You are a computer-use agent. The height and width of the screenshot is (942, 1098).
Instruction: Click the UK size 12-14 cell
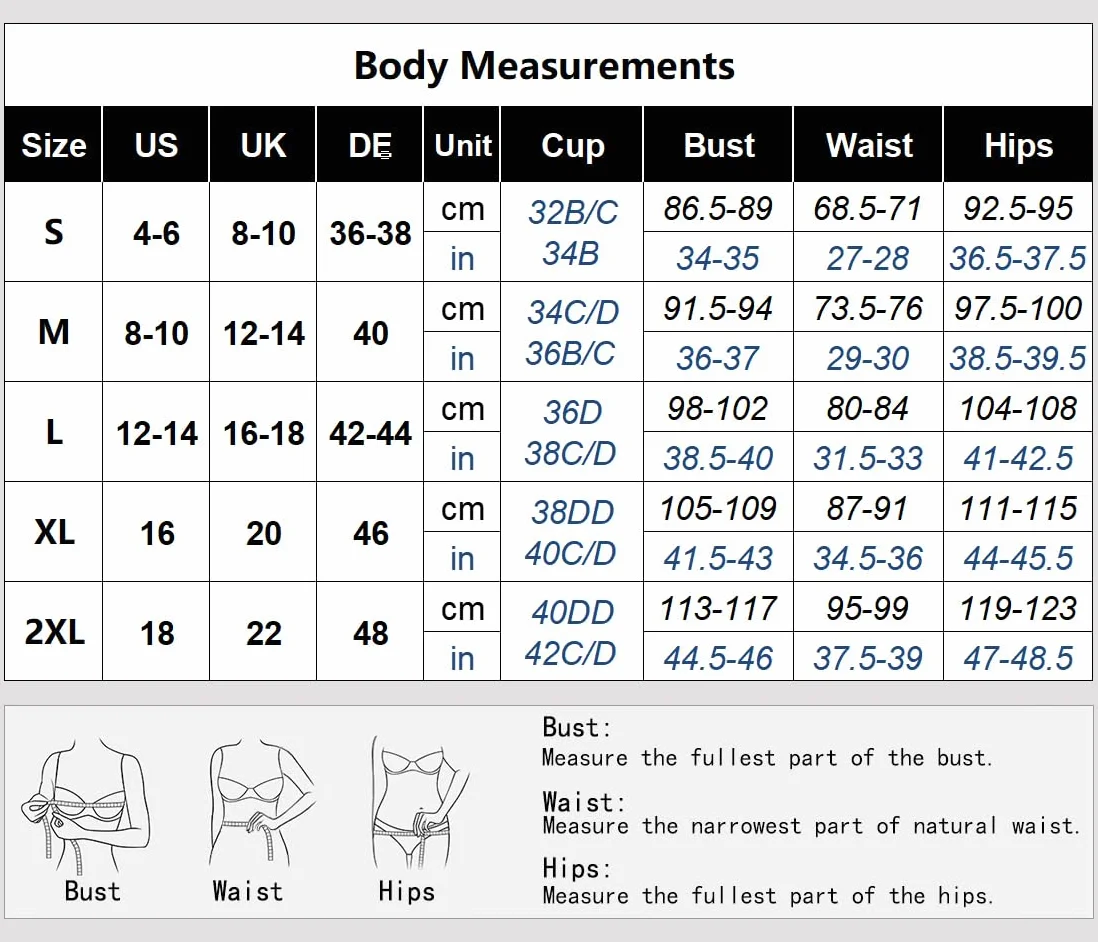263,333
